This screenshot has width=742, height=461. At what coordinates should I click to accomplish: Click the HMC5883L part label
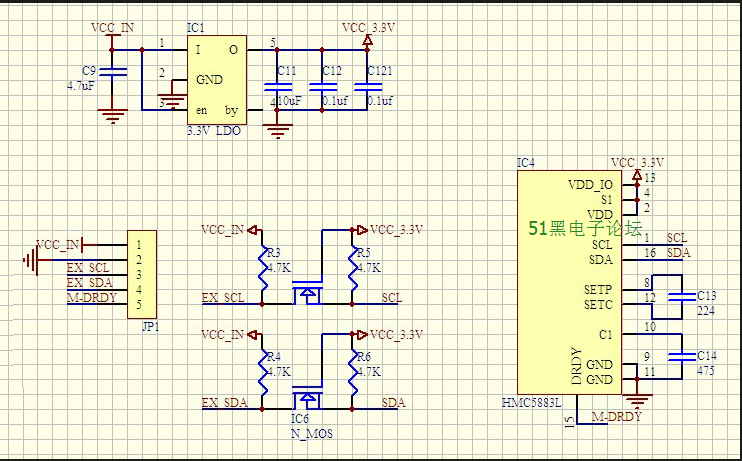point(531,403)
